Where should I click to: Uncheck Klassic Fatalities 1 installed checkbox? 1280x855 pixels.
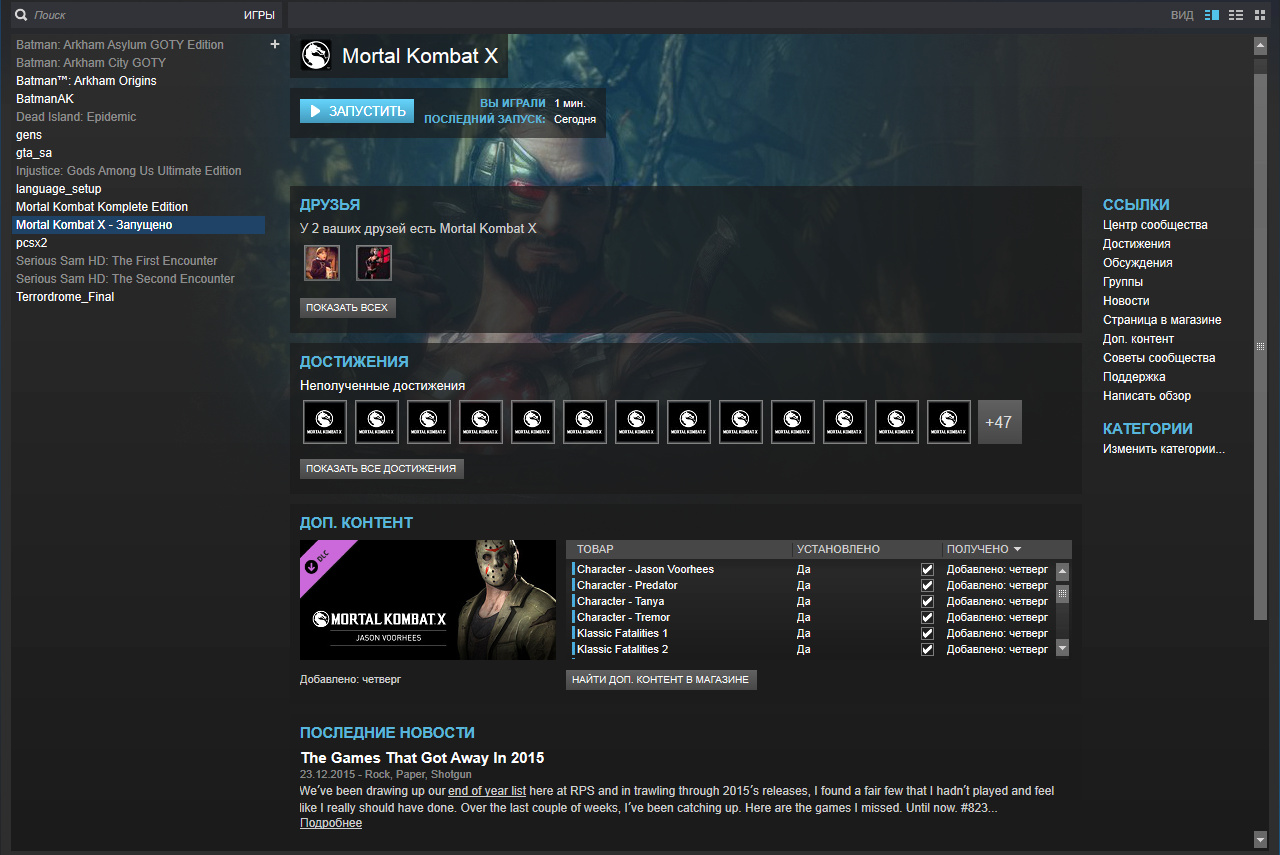click(x=927, y=633)
